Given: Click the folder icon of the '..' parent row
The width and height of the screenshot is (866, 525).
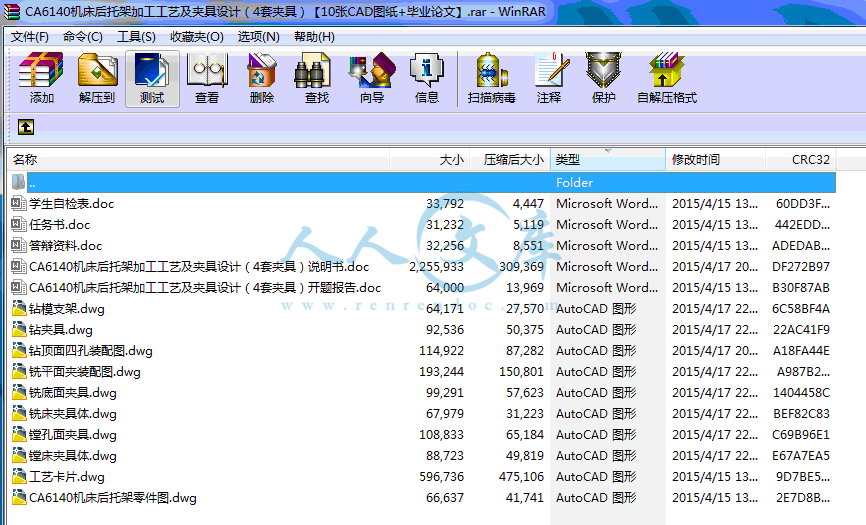Looking at the screenshot, I should pos(19,182).
